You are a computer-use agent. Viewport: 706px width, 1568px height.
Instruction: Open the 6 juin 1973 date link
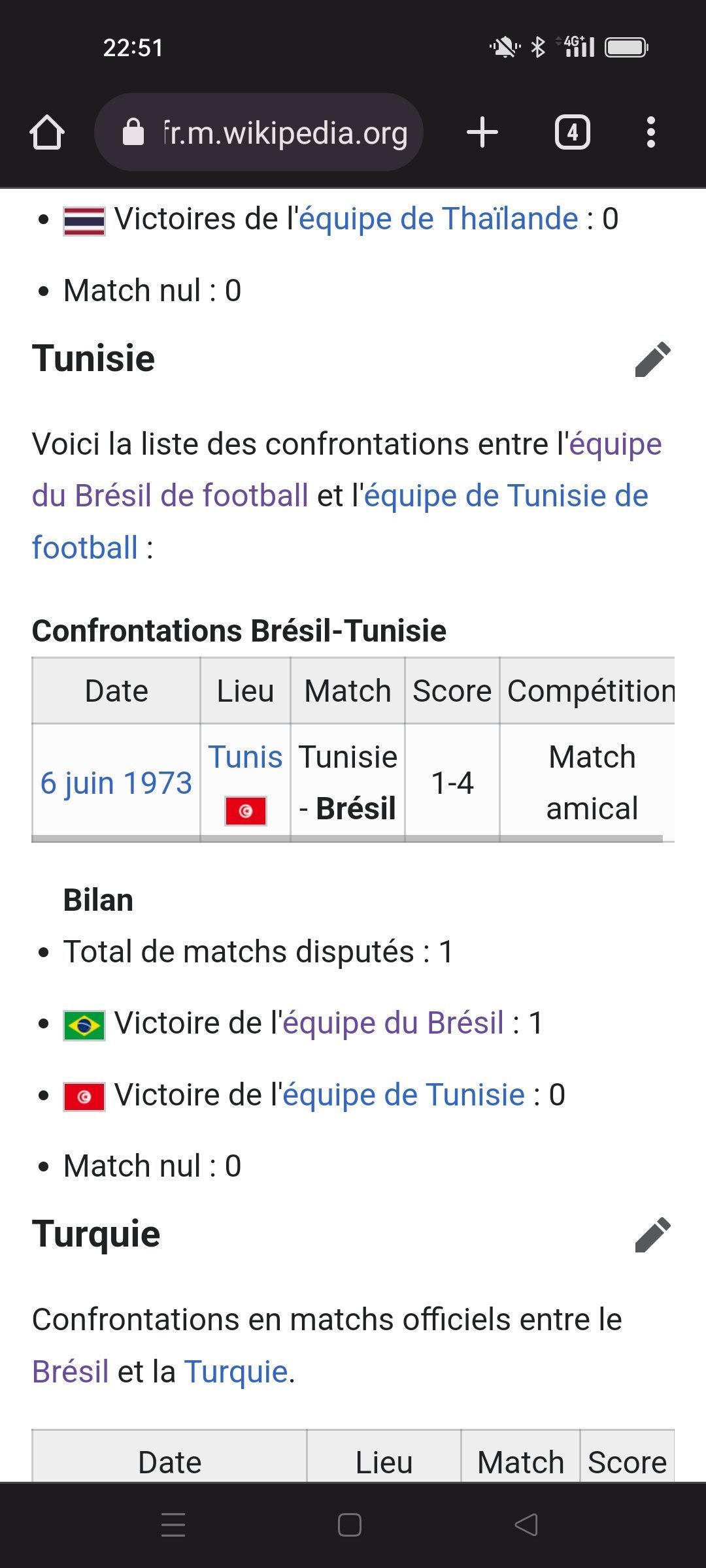[116, 783]
